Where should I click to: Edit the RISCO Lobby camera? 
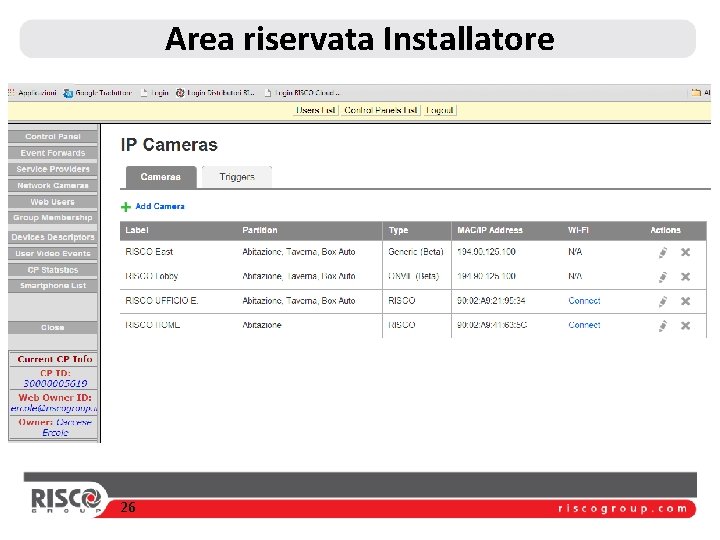662,276
